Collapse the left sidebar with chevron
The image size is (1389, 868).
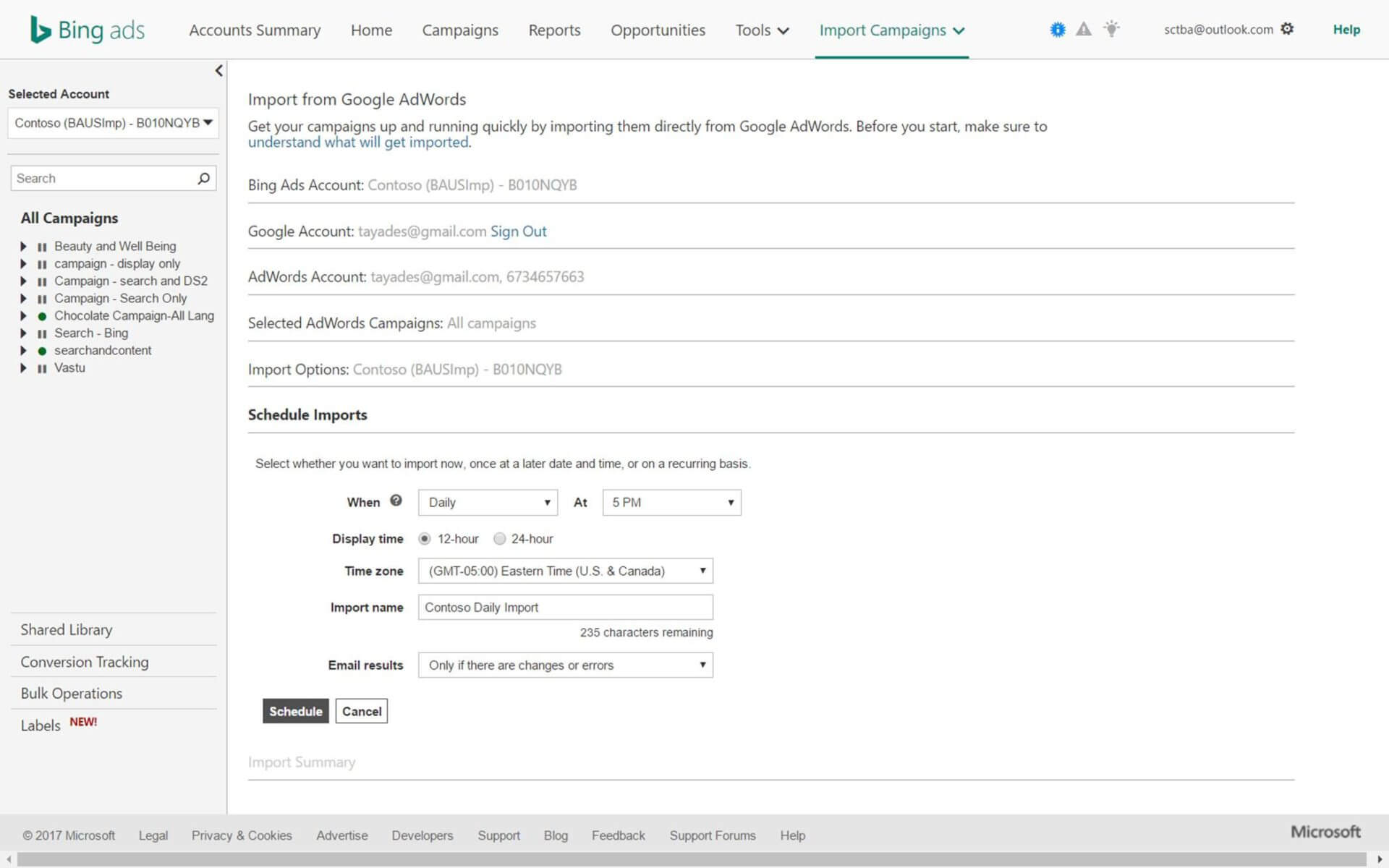tap(218, 71)
